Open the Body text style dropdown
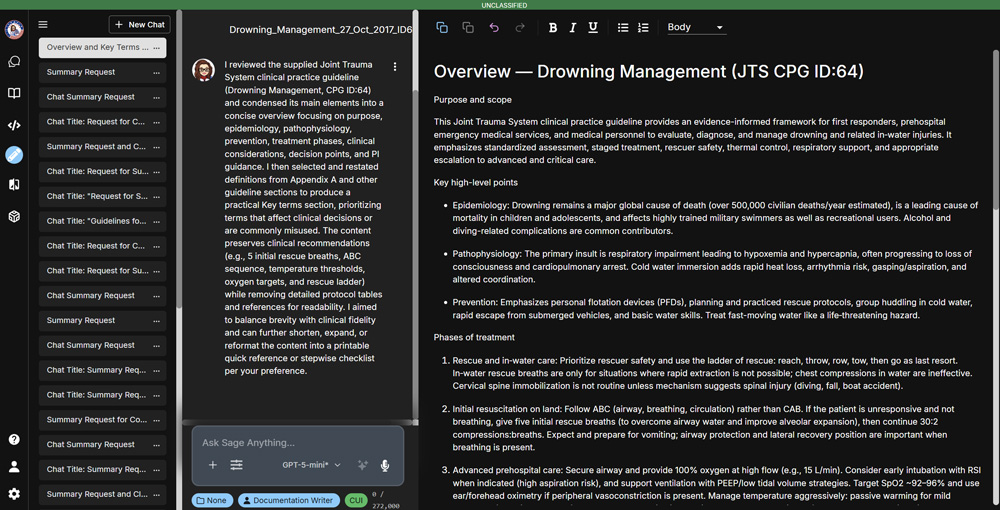The image size is (1000, 510). click(x=696, y=28)
